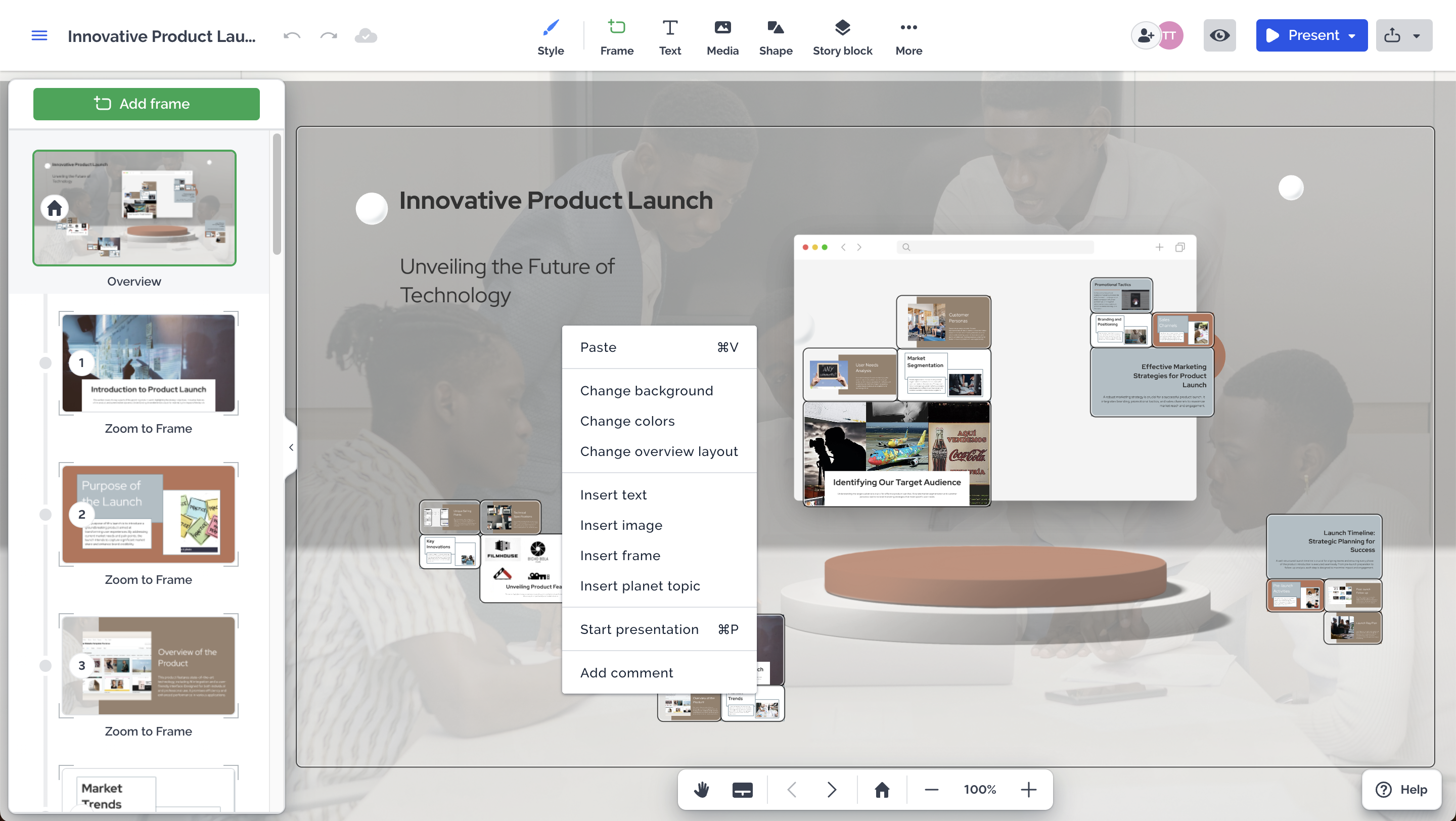Click subtitle Unveiling the Future of Technology
Screen dimensions: 1456x821
click(507, 281)
